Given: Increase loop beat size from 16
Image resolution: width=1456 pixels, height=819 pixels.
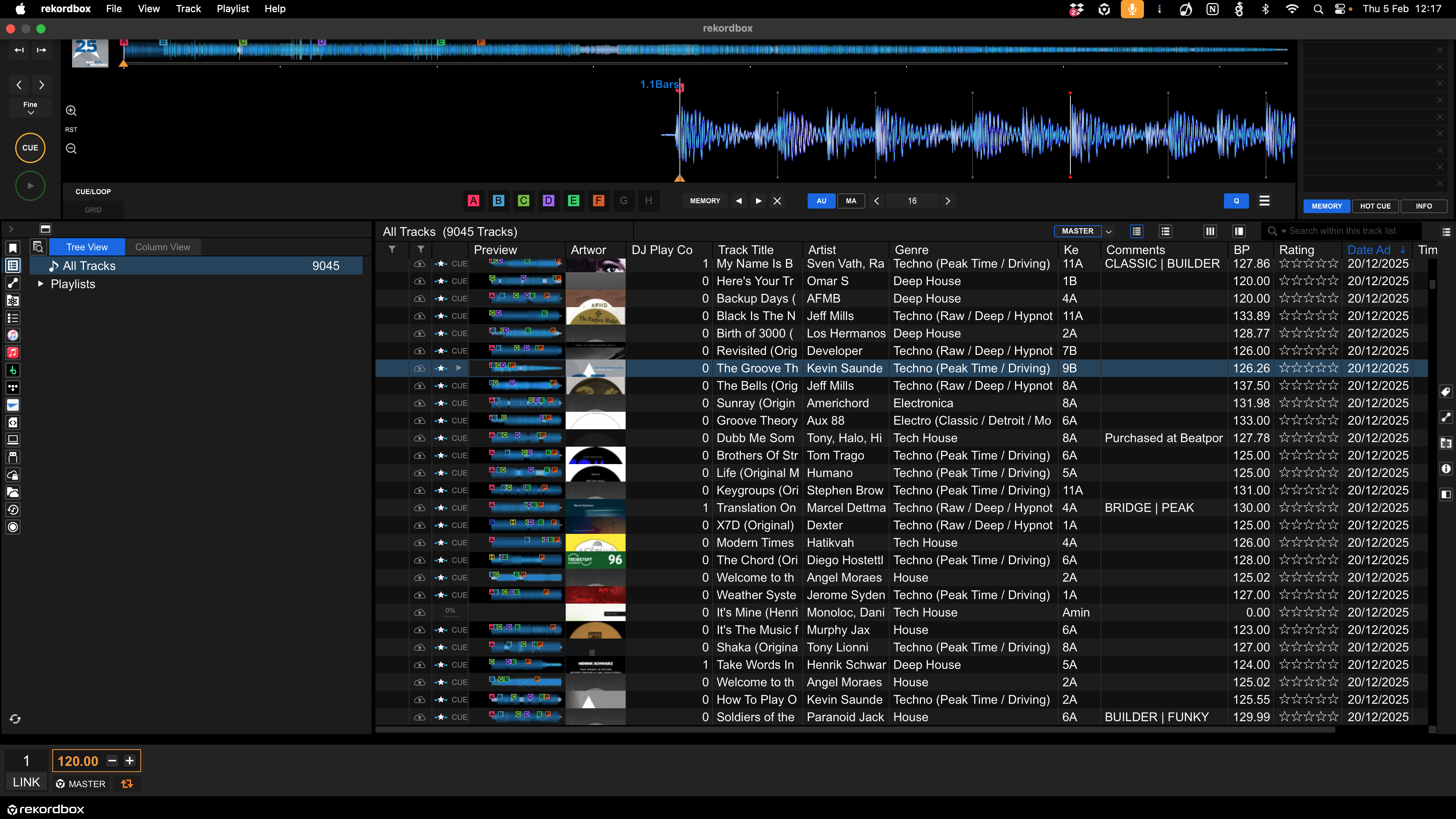Looking at the screenshot, I should pos(948,201).
